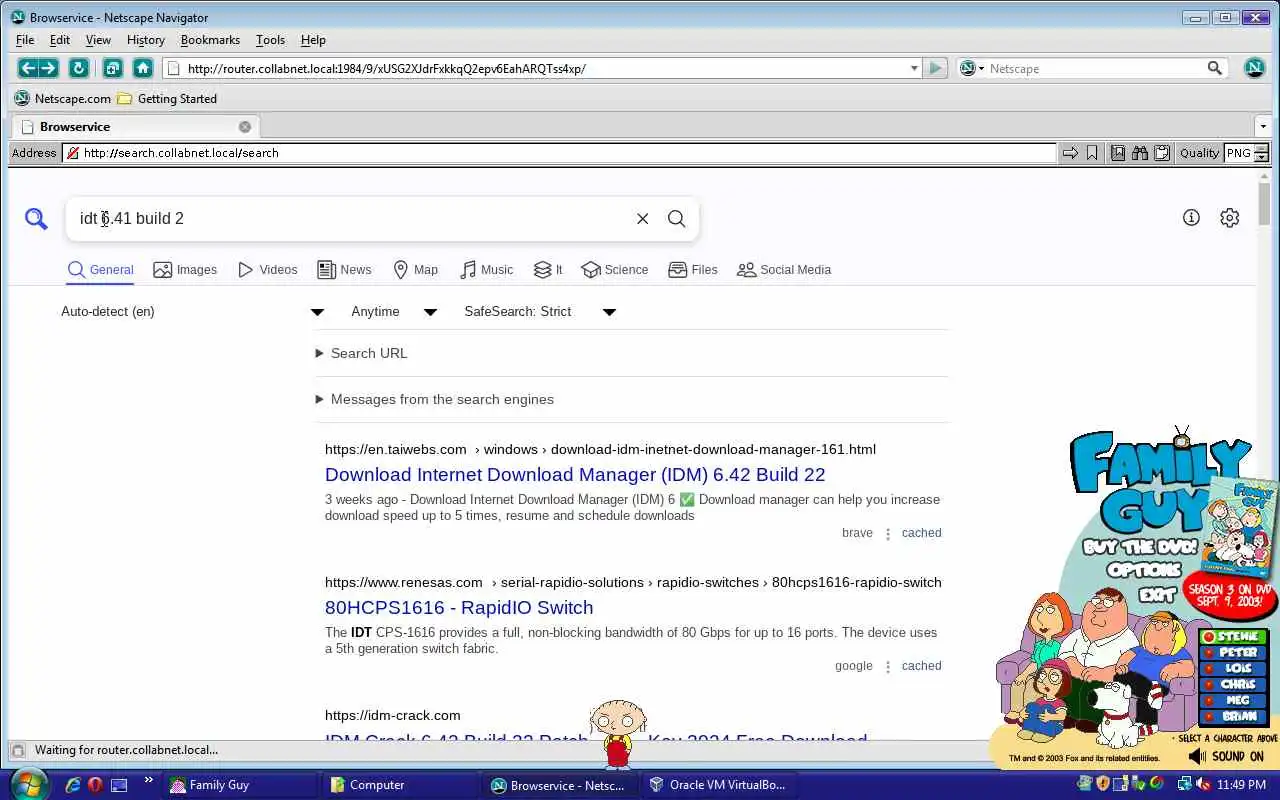Open the Anytime time range dropdown
This screenshot has width=1280, height=800.
tap(394, 312)
